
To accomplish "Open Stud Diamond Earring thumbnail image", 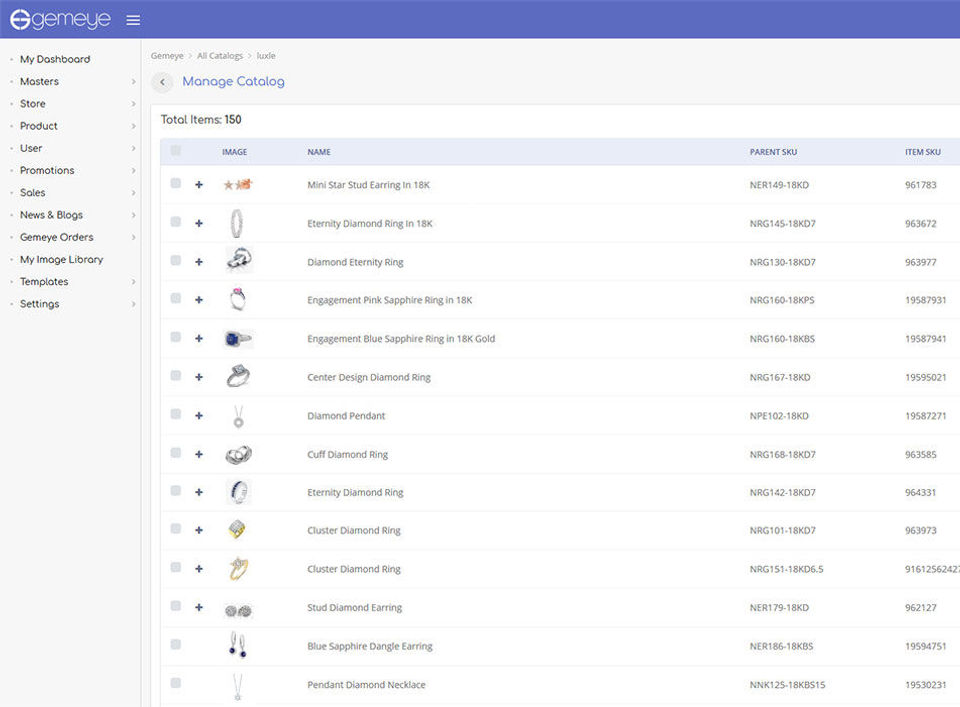I will point(238,610).
